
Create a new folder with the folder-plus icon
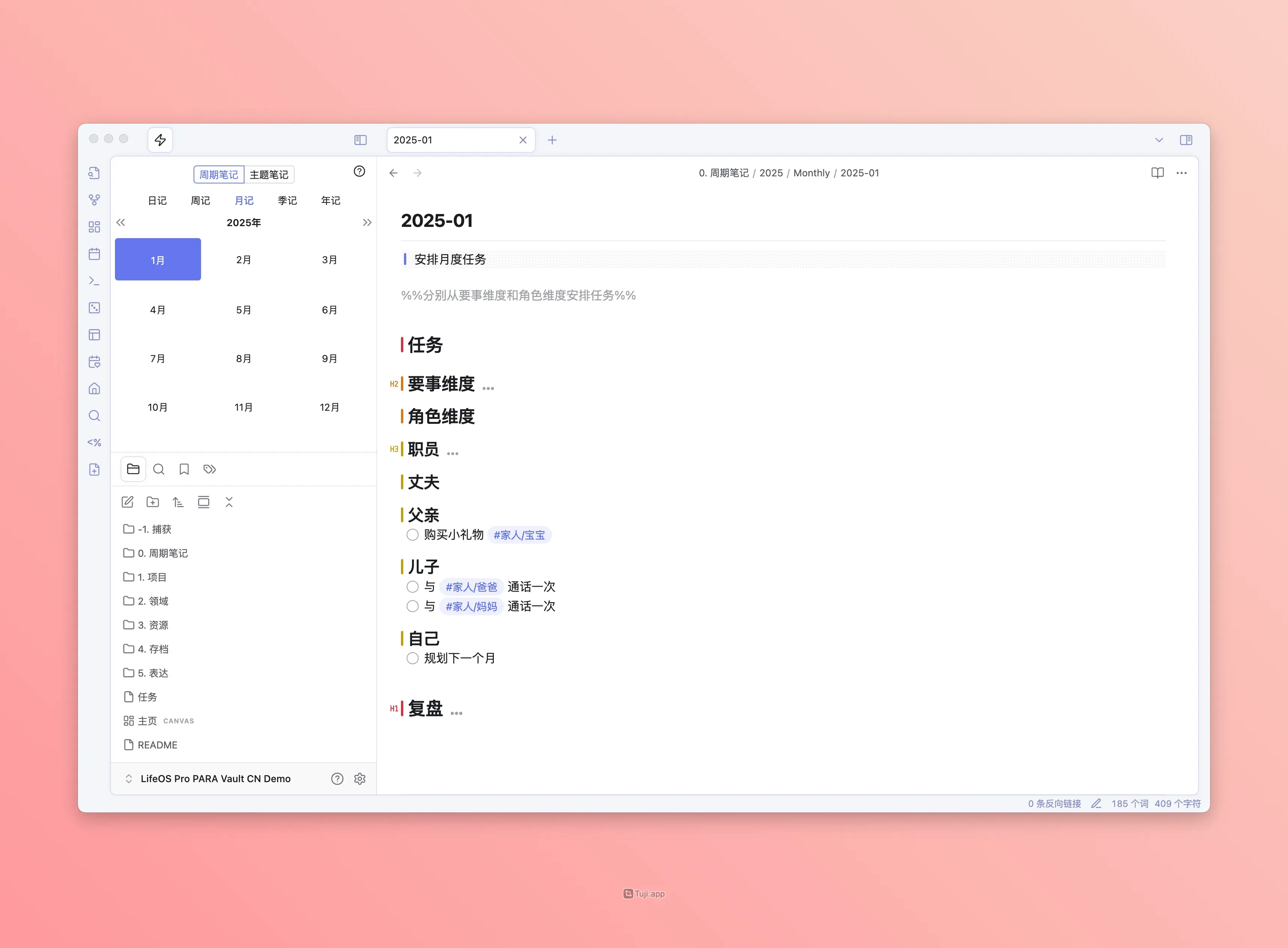click(x=153, y=502)
